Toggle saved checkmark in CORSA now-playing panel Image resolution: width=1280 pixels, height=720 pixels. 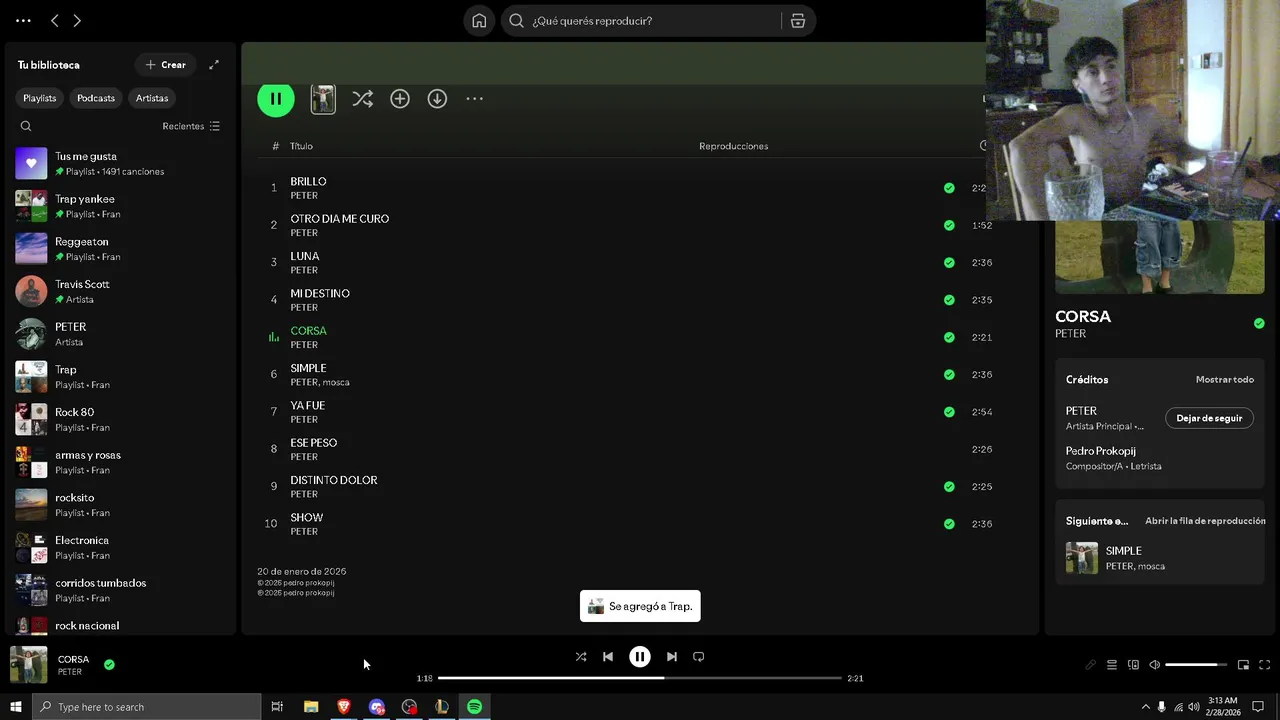(1259, 323)
